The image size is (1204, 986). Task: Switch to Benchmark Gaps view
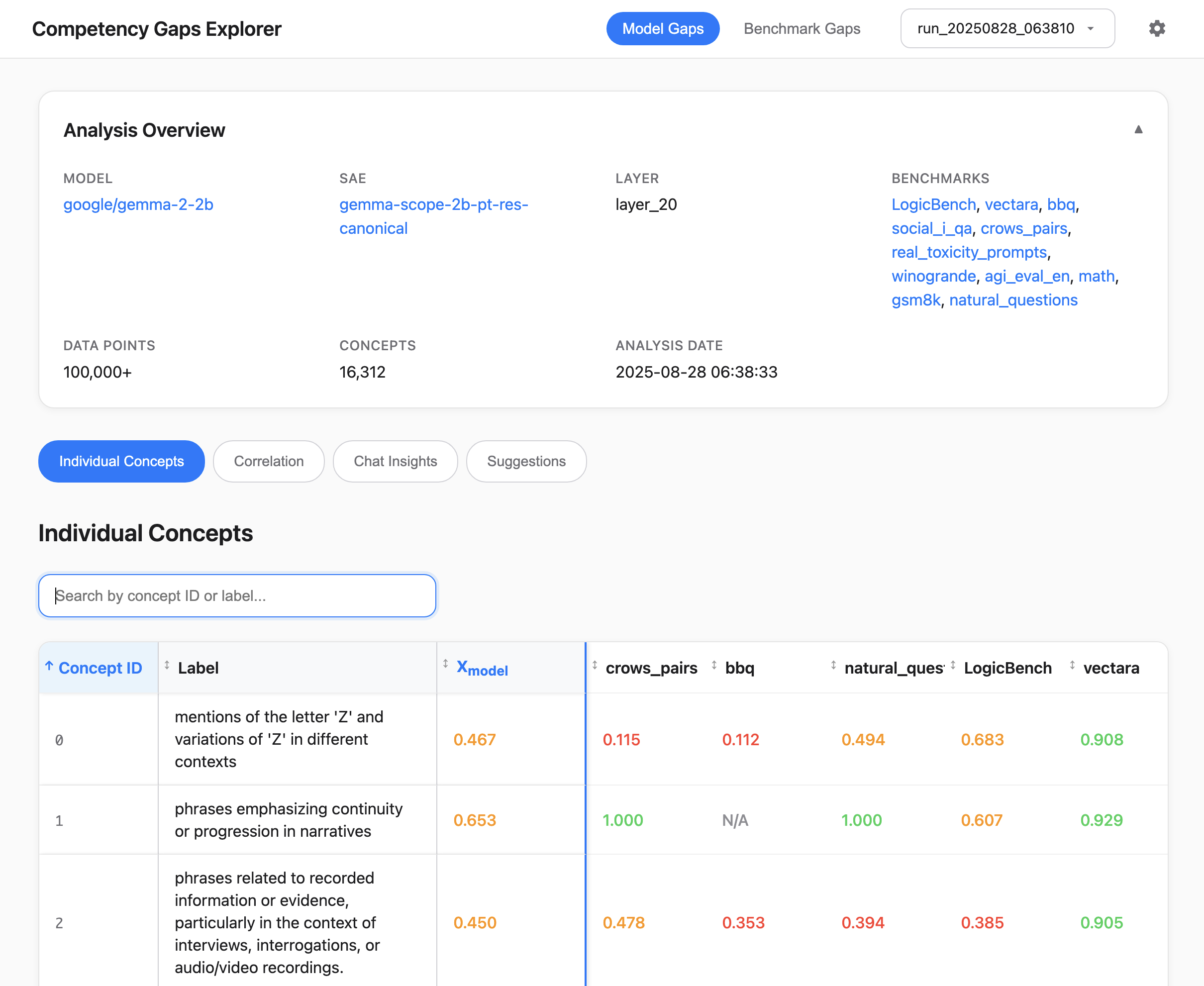(x=802, y=28)
